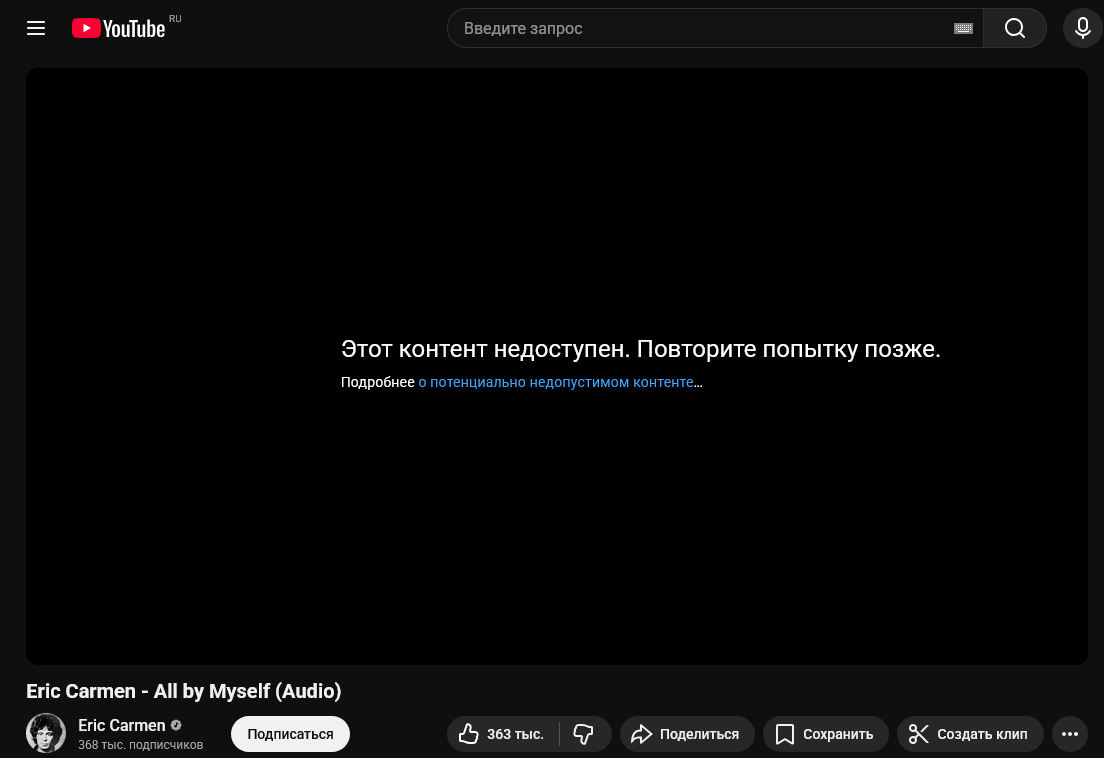Image resolution: width=1104 pixels, height=758 pixels.
Task: Click '368 тыс. подписчиков' text
Action: pyautogui.click(x=140, y=745)
